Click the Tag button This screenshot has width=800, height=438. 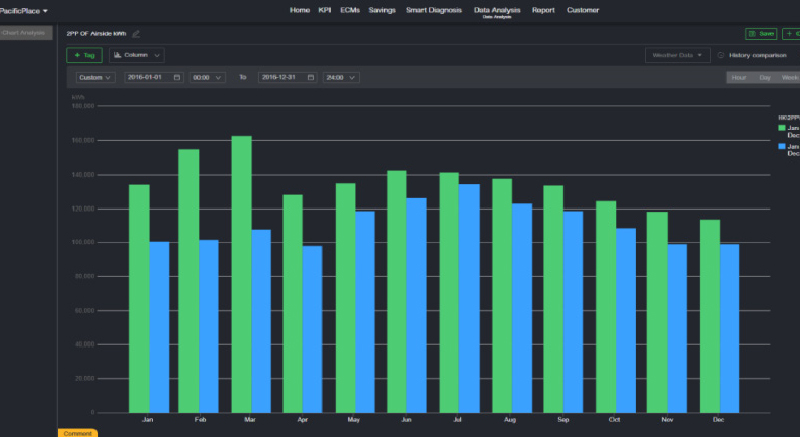84,55
